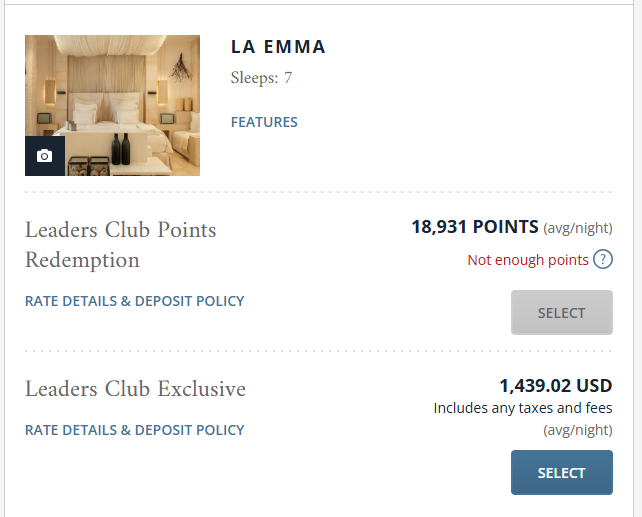Click dotted divider above Leaders Club Exclusive
The height and width of the screenshot is (517, 642).
coord(319,351)
